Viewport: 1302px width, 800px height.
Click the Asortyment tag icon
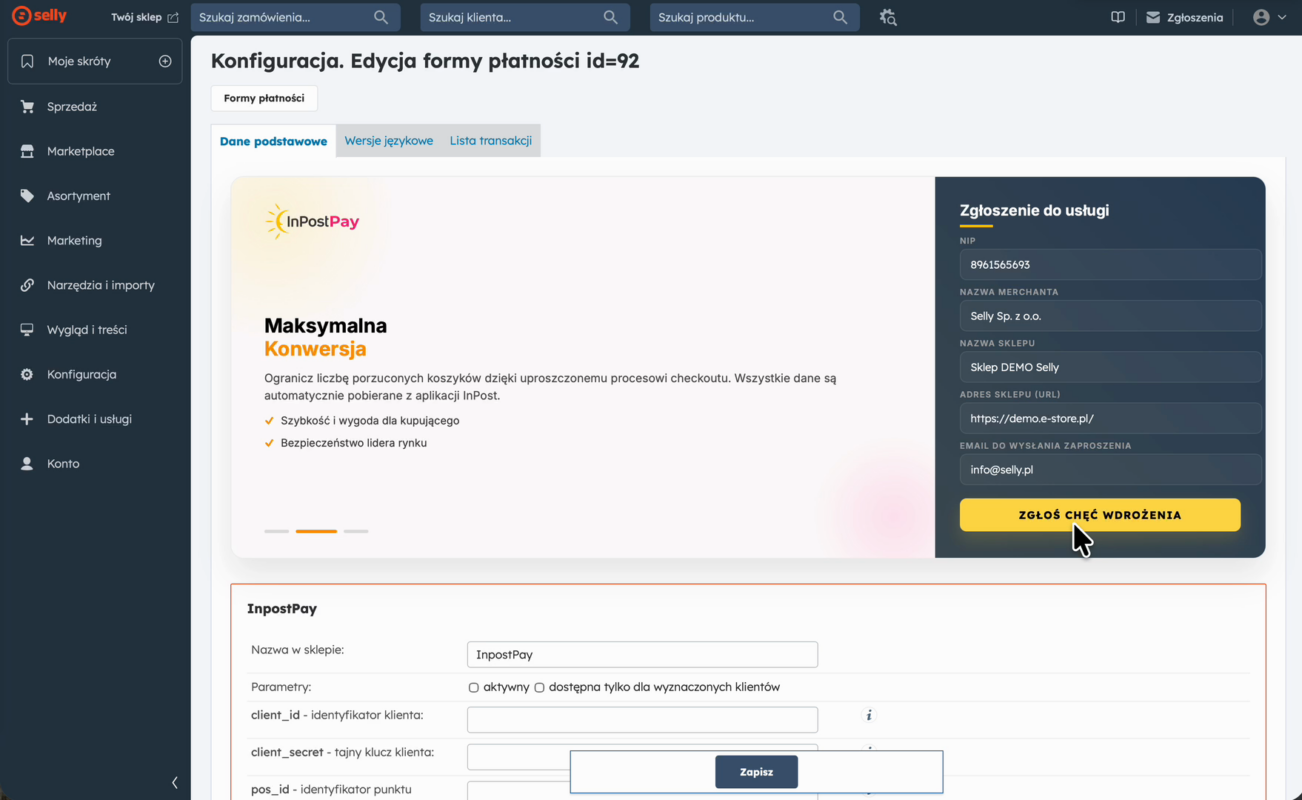pos(27,196)
